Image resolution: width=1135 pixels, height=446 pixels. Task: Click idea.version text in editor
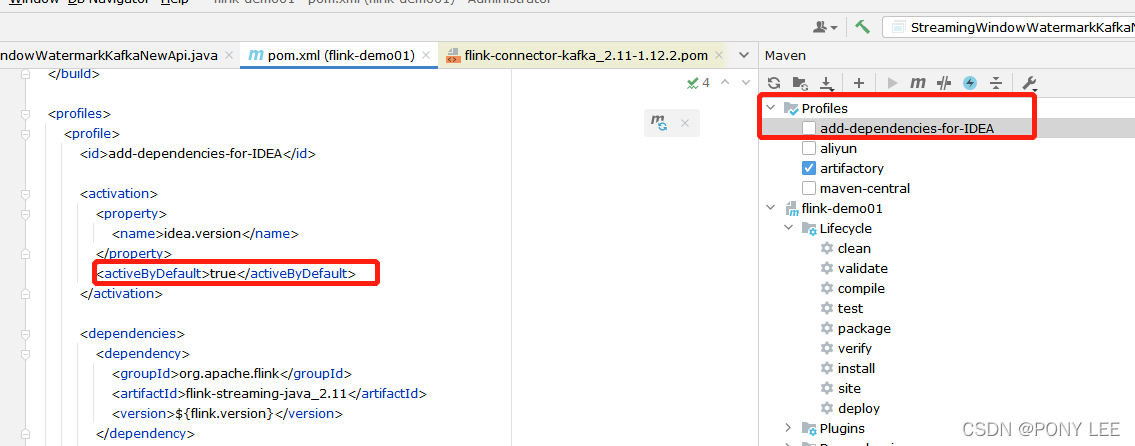(203, 234)
